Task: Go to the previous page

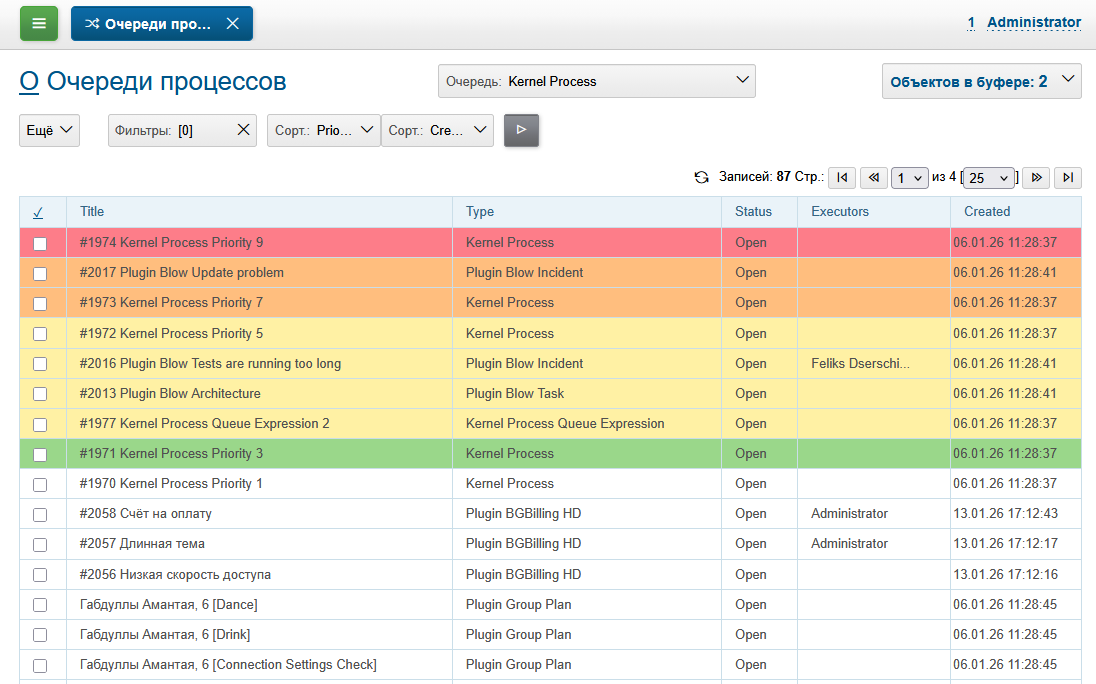Action: coord(873,177)
